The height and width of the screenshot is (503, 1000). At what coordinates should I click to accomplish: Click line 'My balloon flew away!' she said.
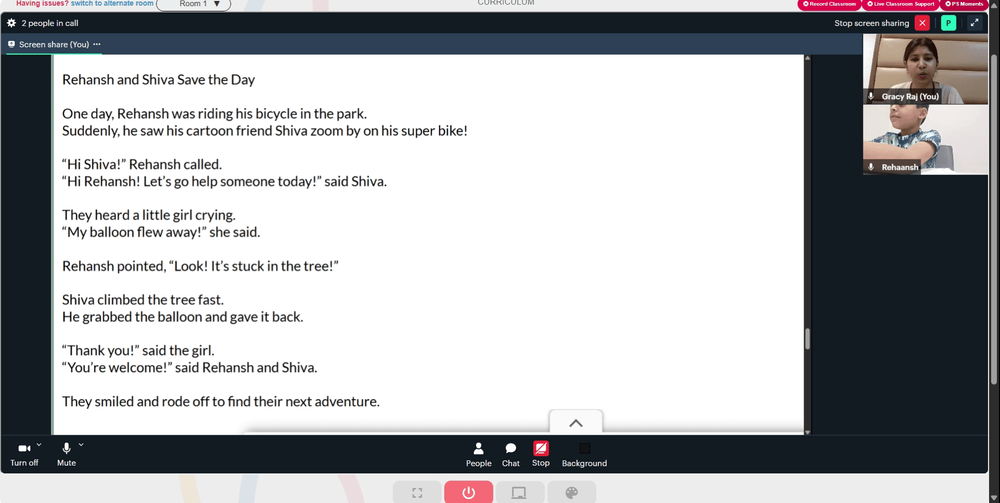161,232
